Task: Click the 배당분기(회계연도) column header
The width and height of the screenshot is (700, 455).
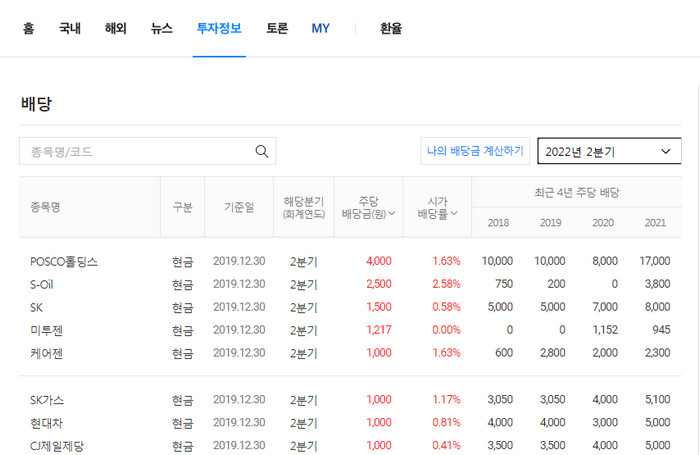Action: (x=304, y=208)
